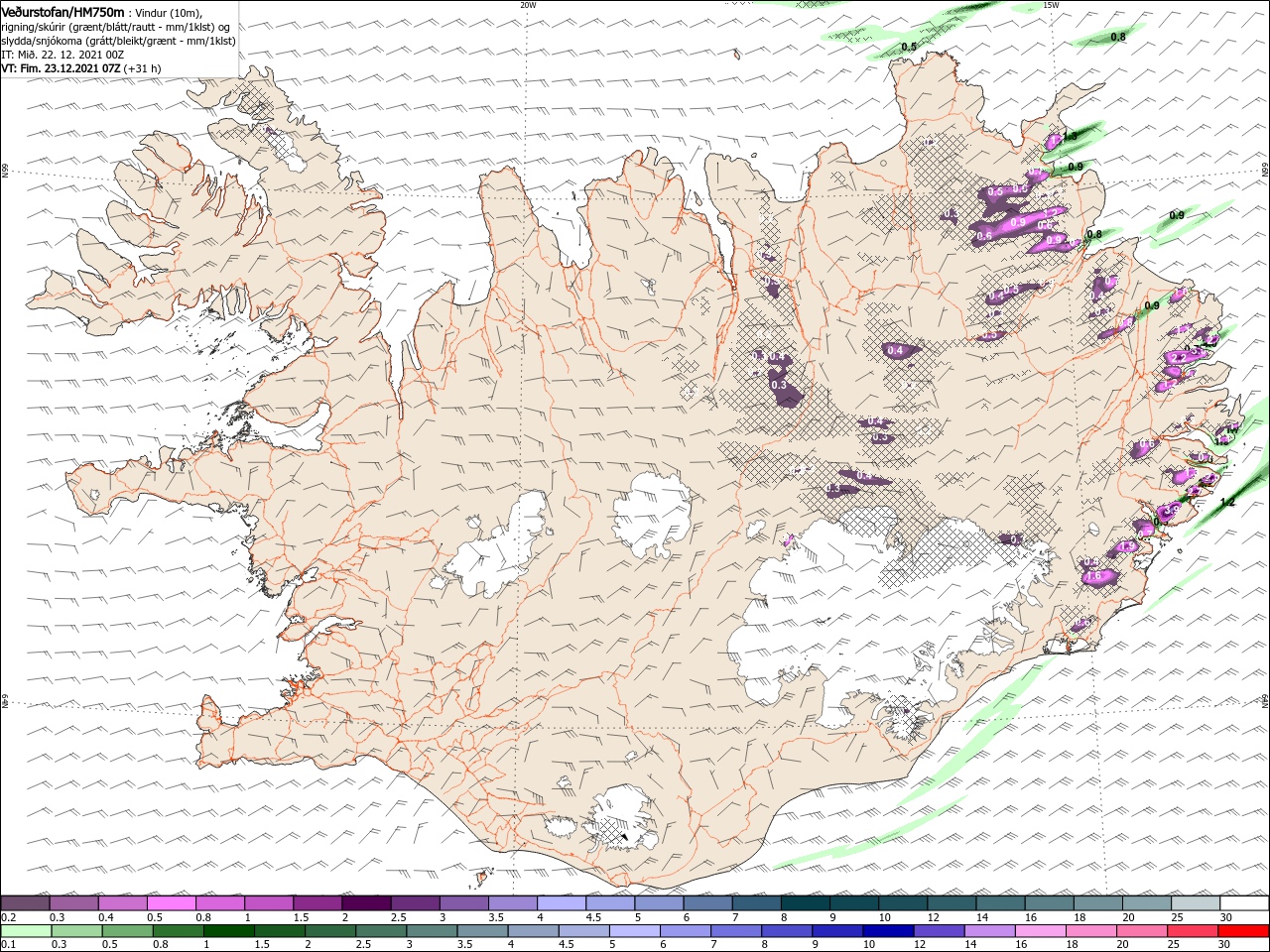Pick the bright pink swatch between 0.5 and 0.8

point(172,903)
